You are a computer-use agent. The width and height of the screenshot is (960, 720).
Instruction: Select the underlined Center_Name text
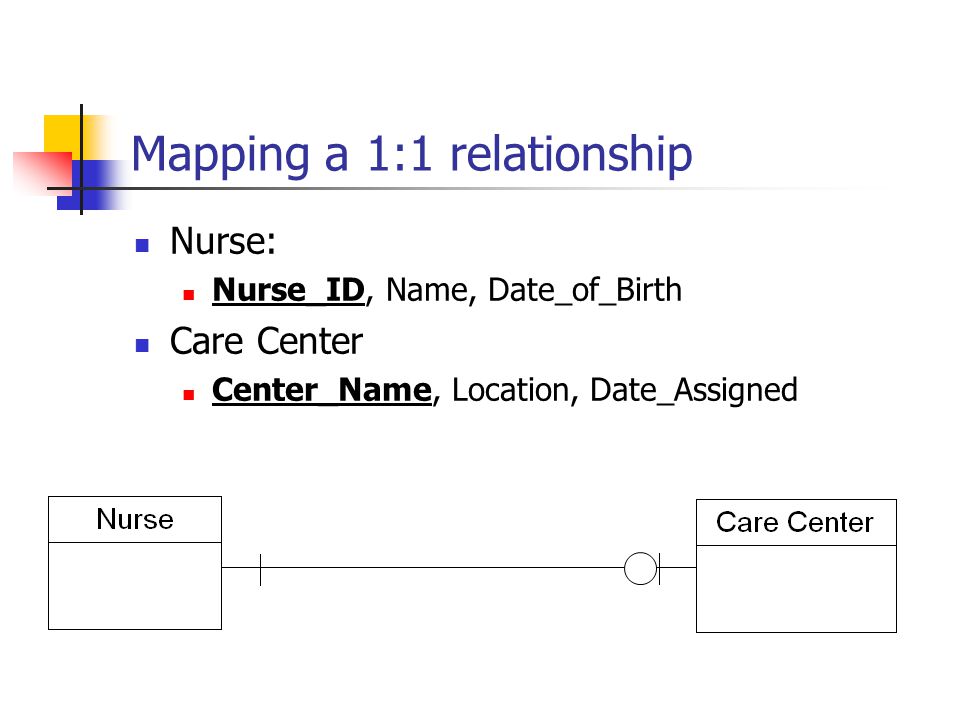click(322, 390)
